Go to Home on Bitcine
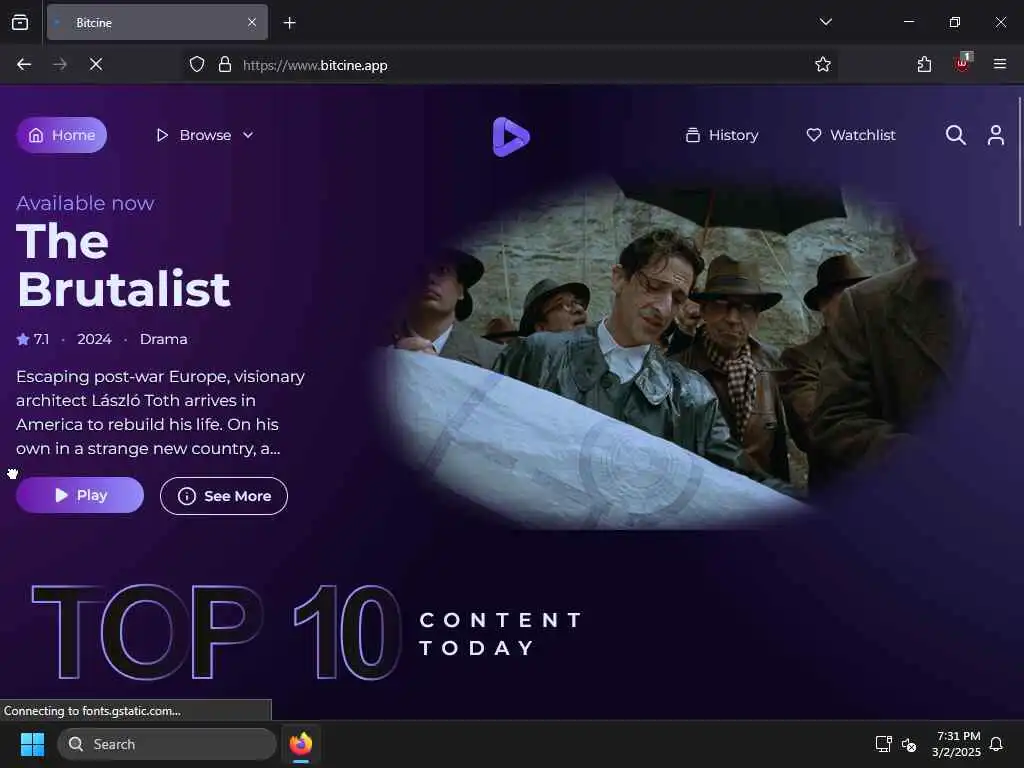 tap(61, 135)
